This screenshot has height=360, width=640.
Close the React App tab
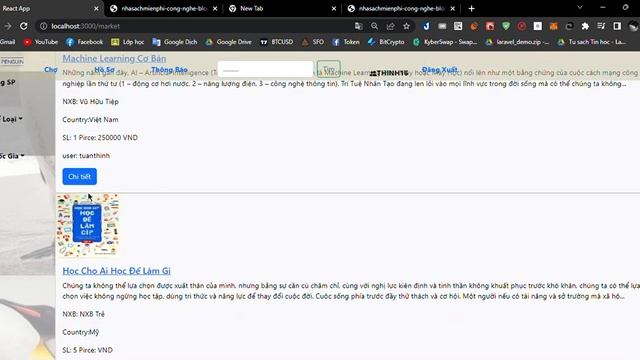click(x=96, y=8)
